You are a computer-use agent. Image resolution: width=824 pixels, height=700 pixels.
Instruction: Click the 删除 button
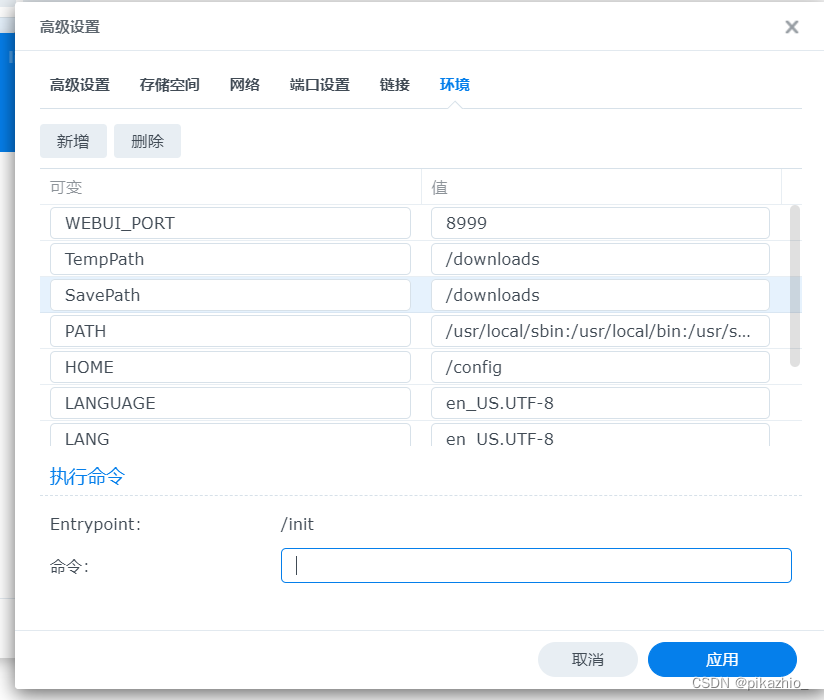point(147,141)
